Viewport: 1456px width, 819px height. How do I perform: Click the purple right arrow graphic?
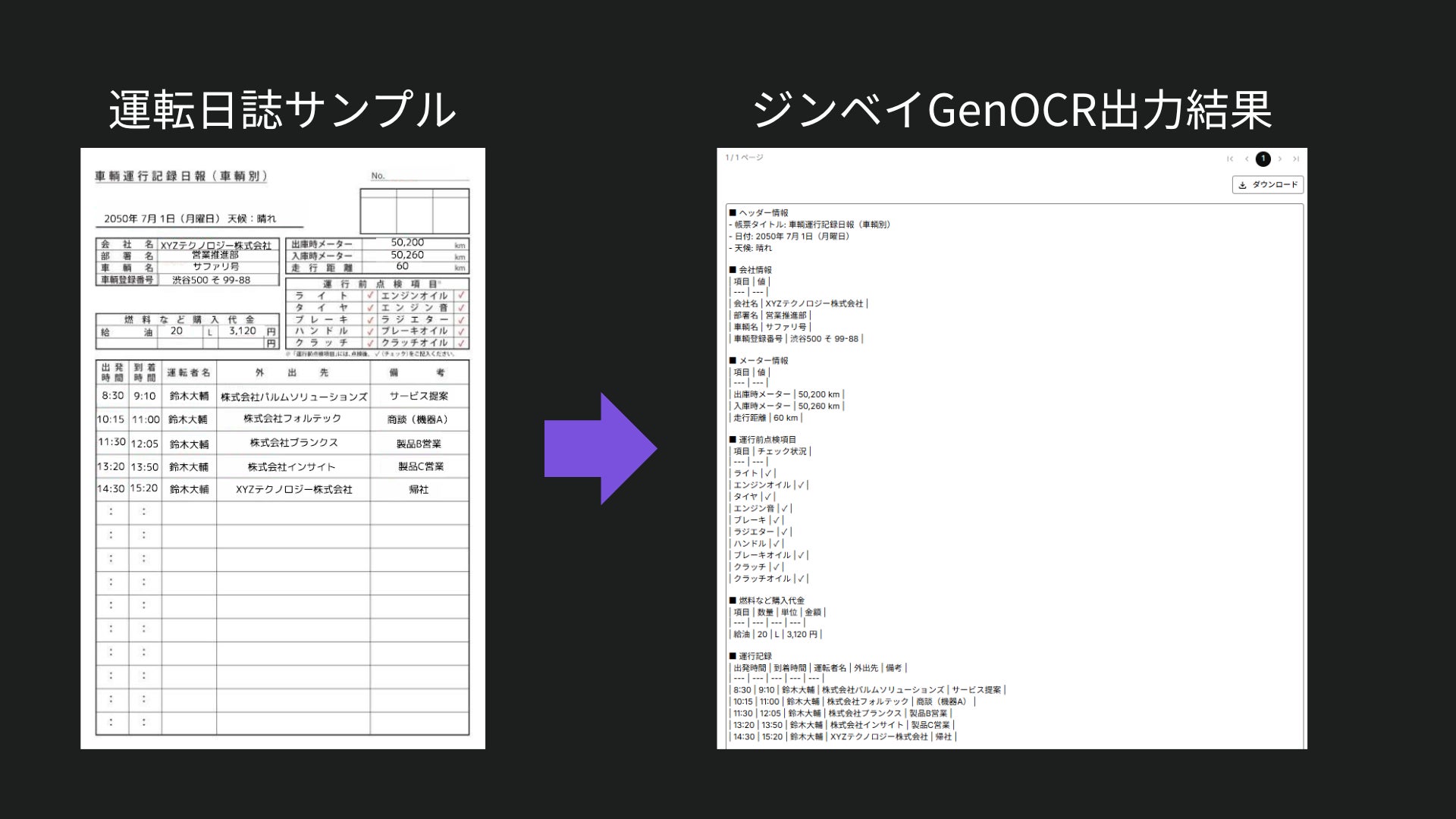tap(600, 448)
